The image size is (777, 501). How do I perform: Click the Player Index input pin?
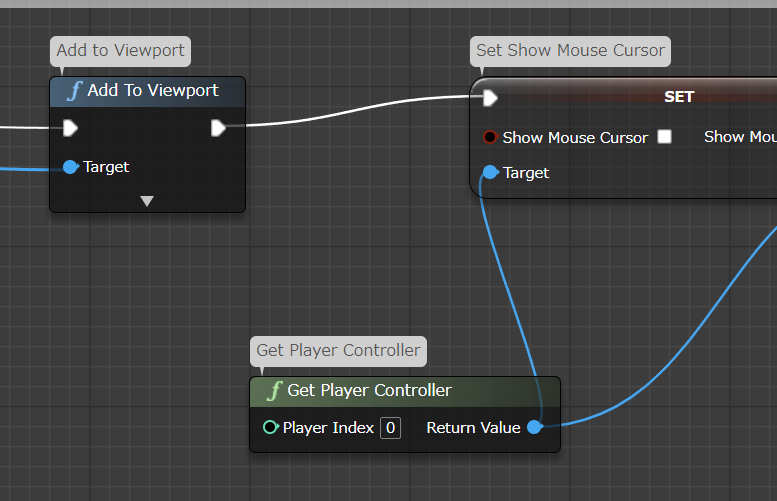tap(270, 428)
